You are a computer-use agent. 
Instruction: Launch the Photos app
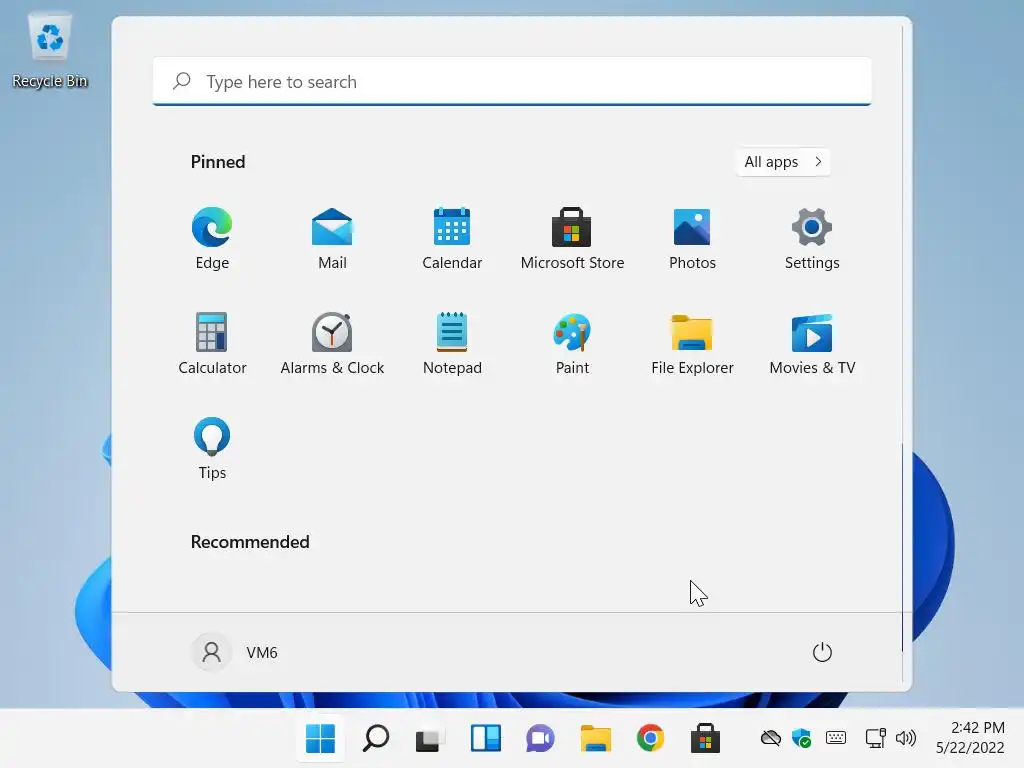692,238
